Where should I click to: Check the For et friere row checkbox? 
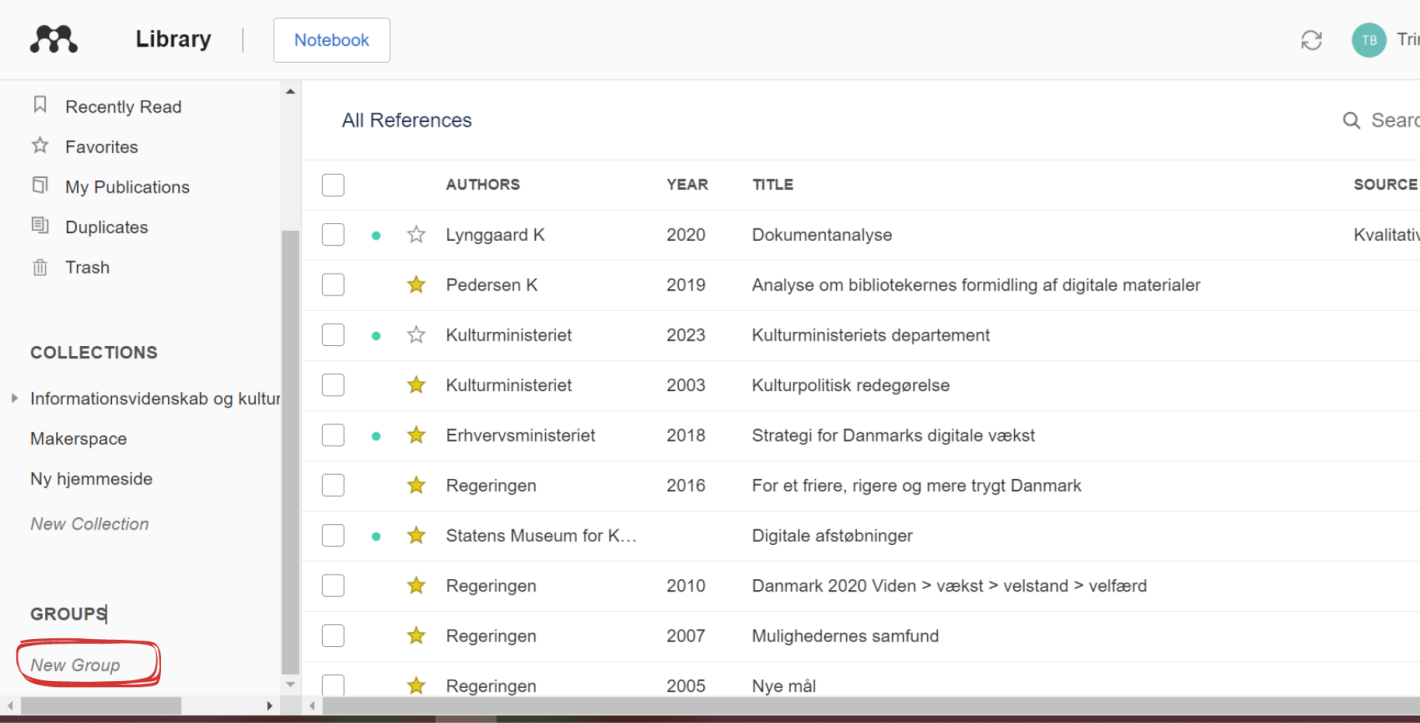pyautogui.click(x=333, y=485)
